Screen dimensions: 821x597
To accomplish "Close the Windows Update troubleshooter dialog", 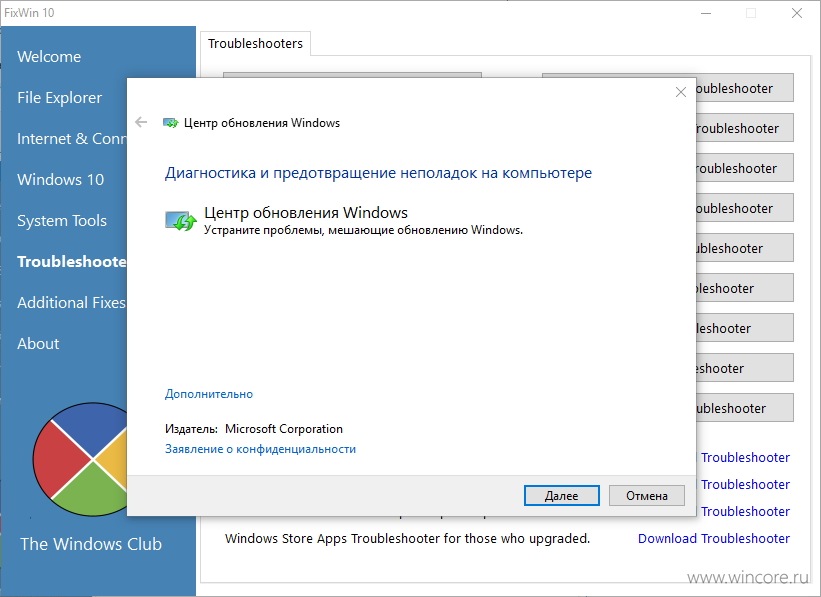I will (x=681, y=92).
